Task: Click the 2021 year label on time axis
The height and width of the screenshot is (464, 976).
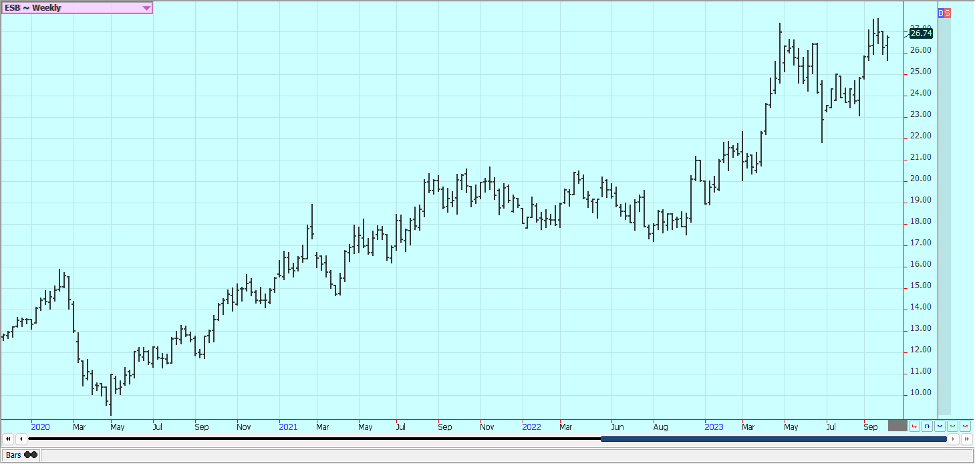Action: click(288, 427)
